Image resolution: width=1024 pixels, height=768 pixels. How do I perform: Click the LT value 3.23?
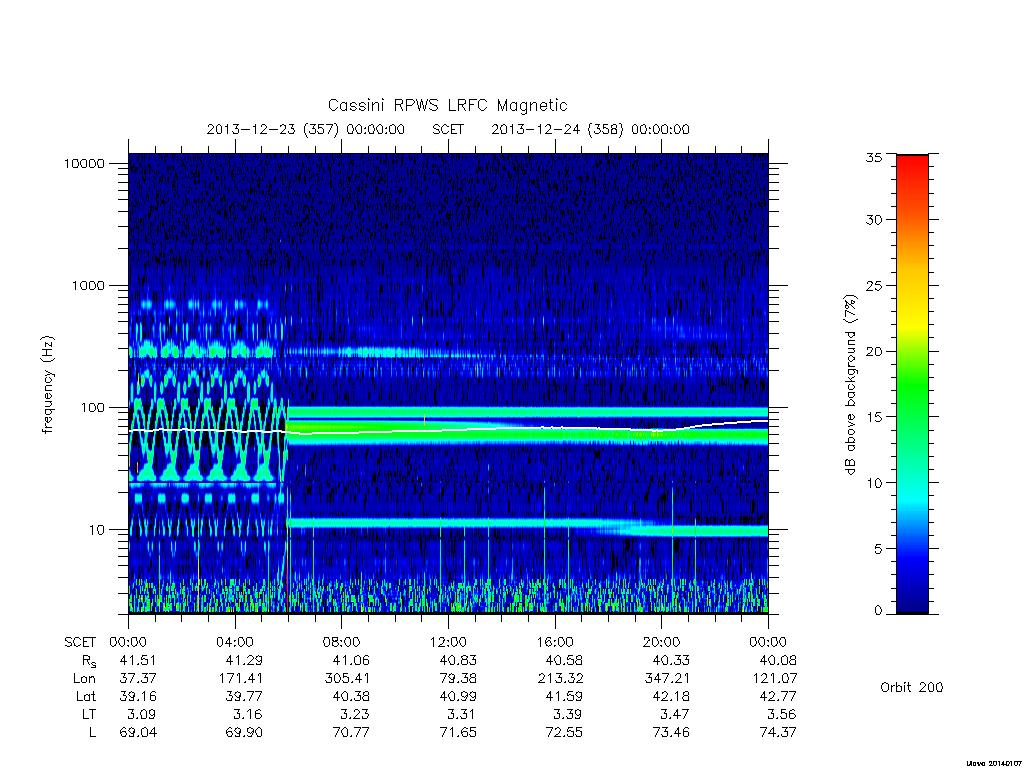pos(355,714)
